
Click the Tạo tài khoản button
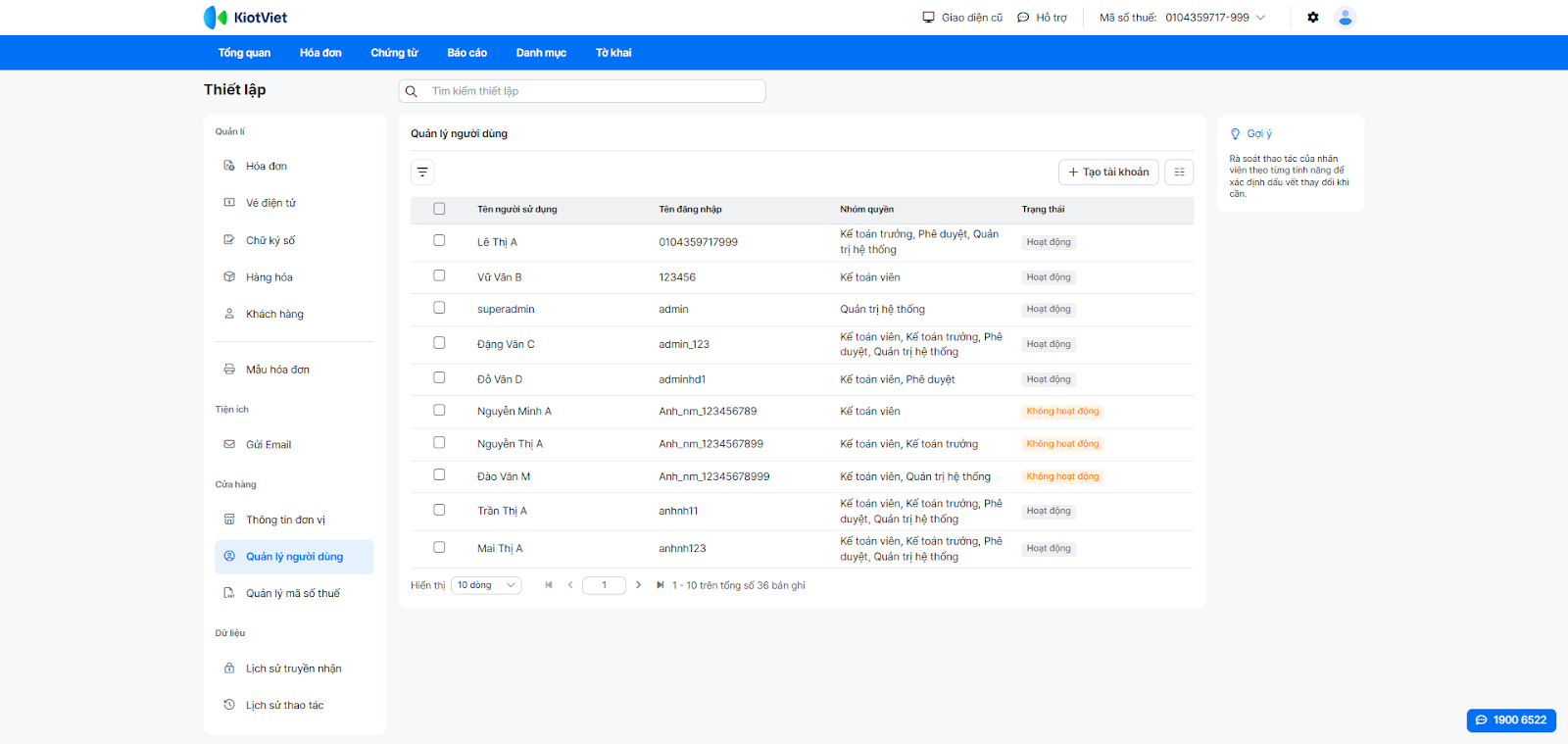coord(1108,173)
